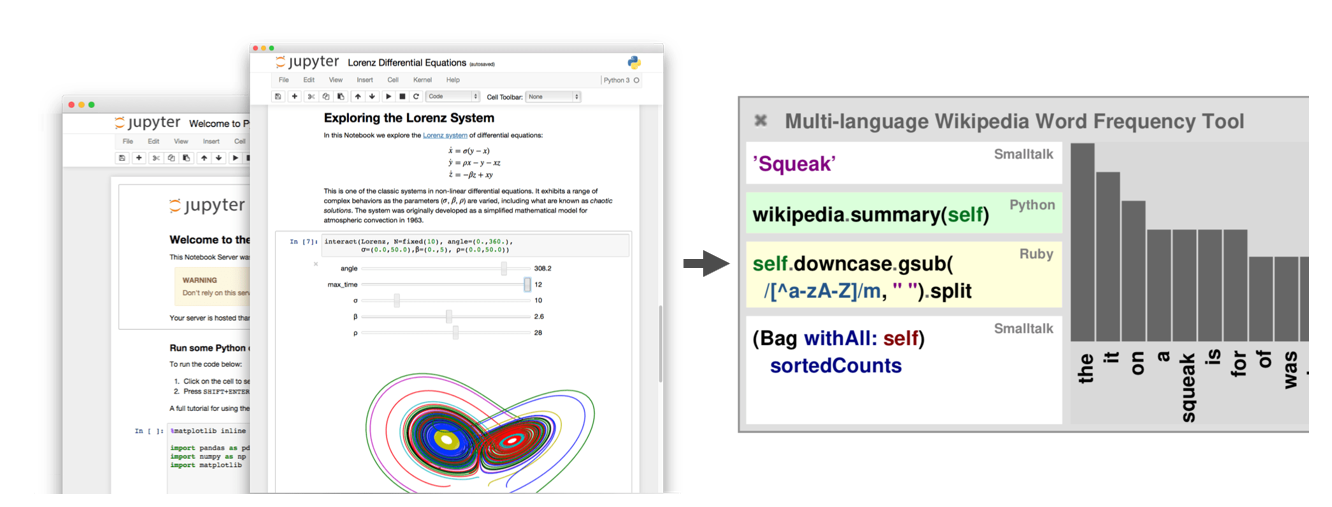The height and width of the screenshot is (507, 1332).
Task: Close the interact widget with small x
Action: 316,264
